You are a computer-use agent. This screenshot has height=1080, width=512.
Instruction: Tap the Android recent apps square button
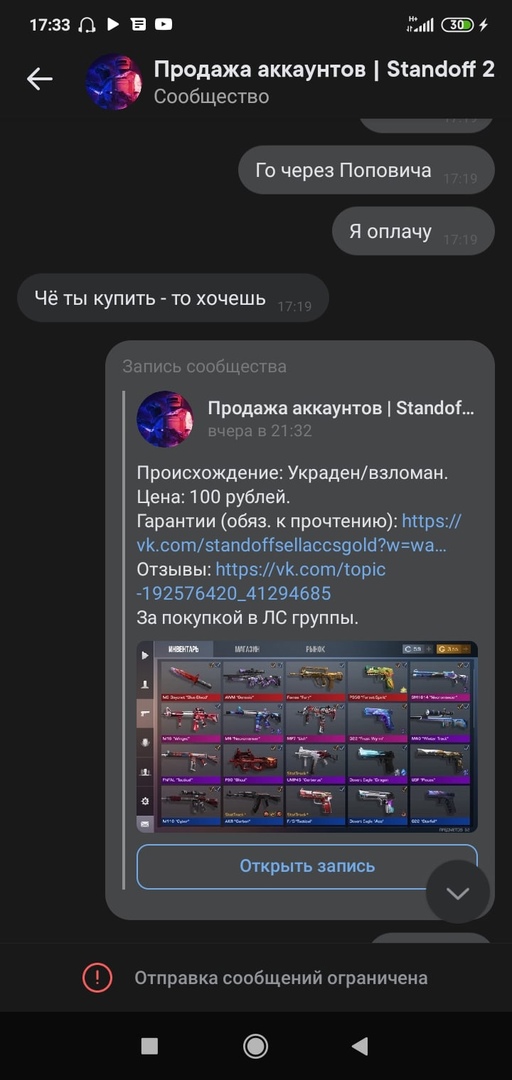(150, 1046)
